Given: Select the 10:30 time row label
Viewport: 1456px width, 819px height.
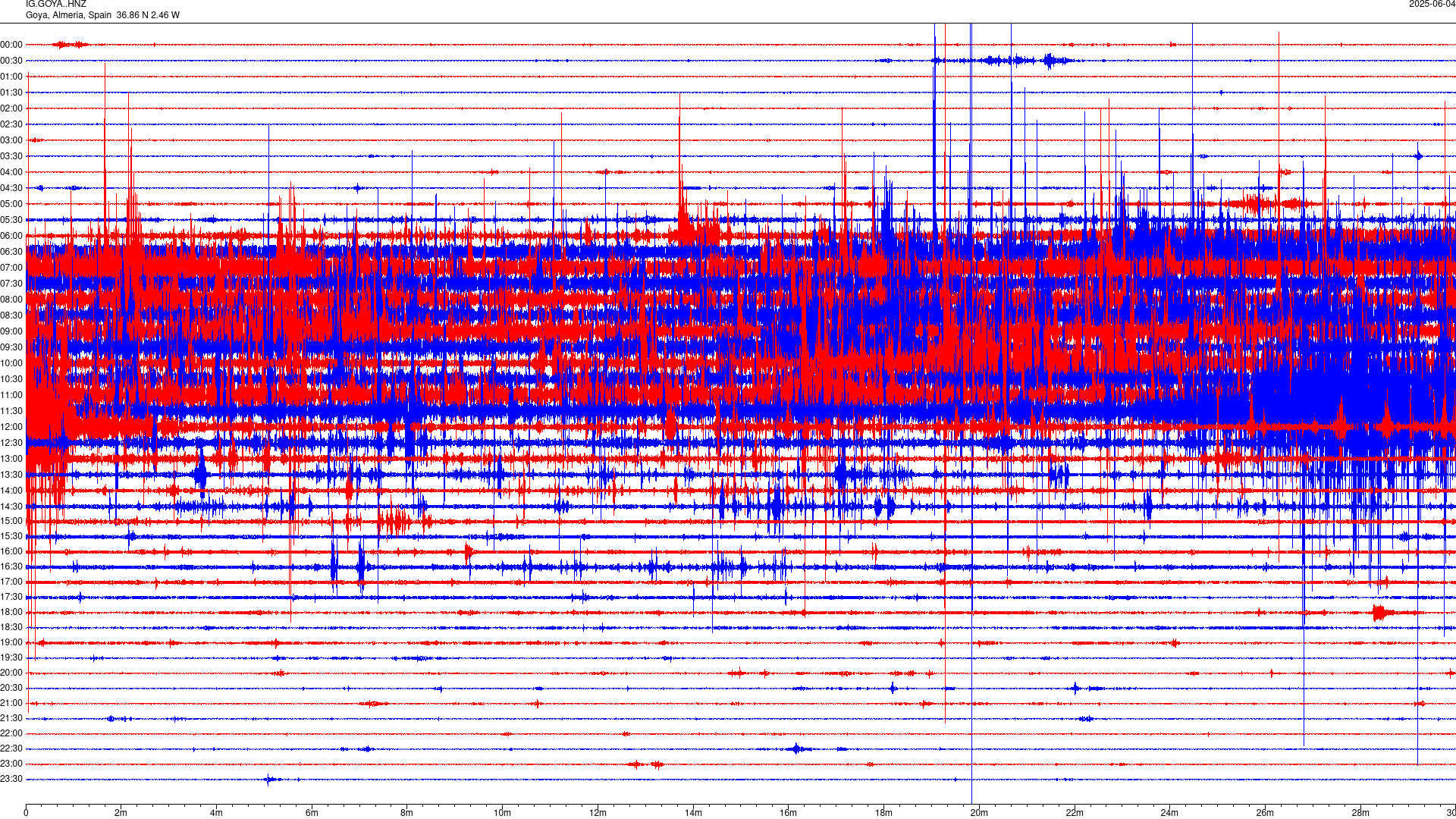Looking at the screenshot, I should pos(11,379).
